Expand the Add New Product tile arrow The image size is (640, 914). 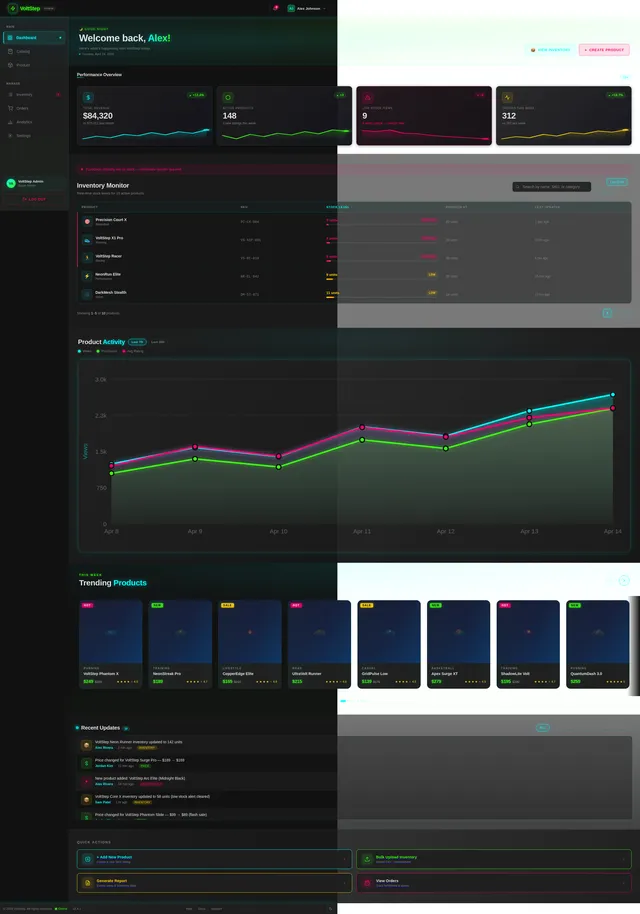(344, 859)
